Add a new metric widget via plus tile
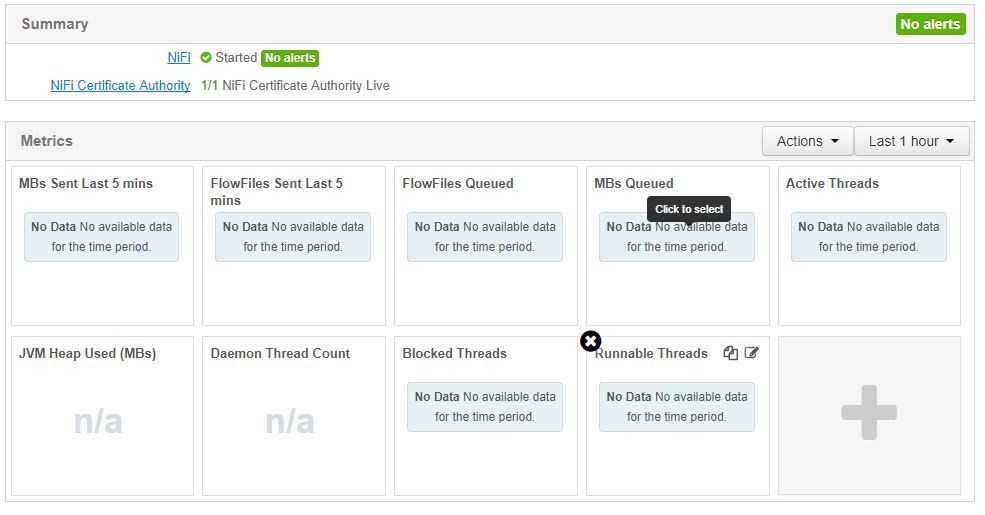Image resolution: width=985 pixels, height=515 pixels. [x=869, y=413]
